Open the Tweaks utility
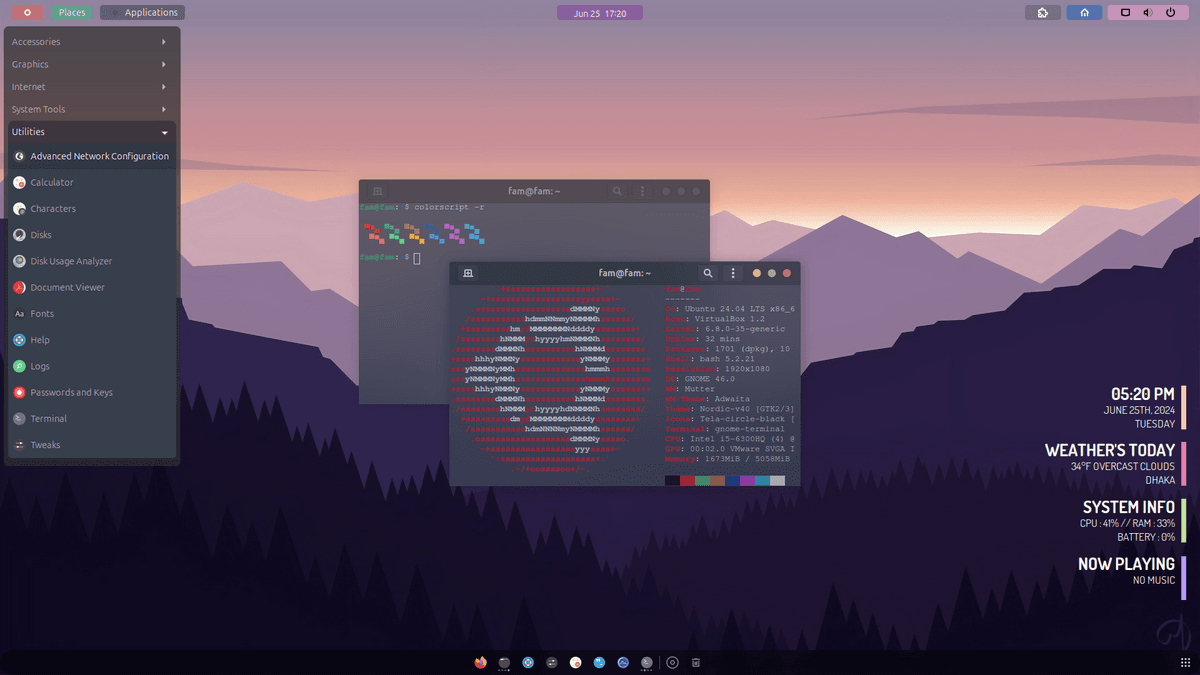Screen dimensions: 1200x675 45,445
